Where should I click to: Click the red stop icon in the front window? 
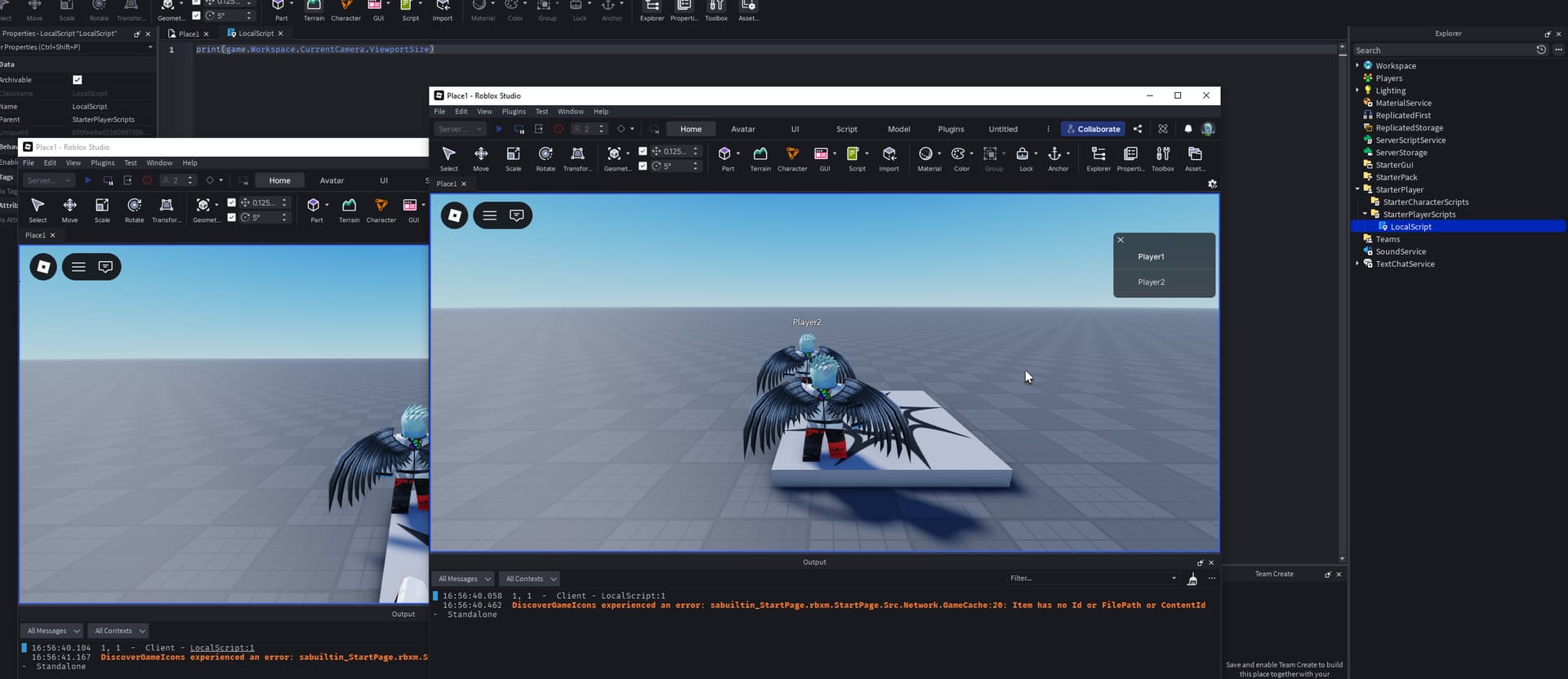pos(559,129)
